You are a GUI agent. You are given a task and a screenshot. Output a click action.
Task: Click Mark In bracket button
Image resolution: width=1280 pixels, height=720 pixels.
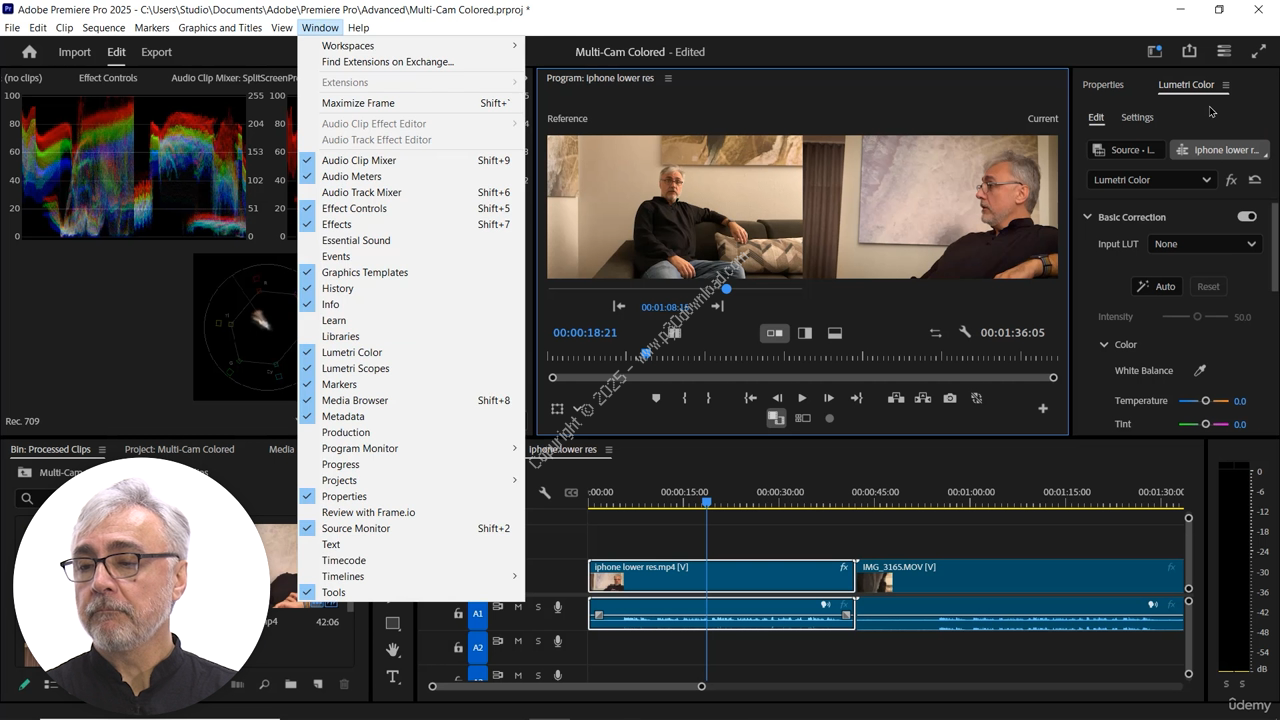coord(684,398)
